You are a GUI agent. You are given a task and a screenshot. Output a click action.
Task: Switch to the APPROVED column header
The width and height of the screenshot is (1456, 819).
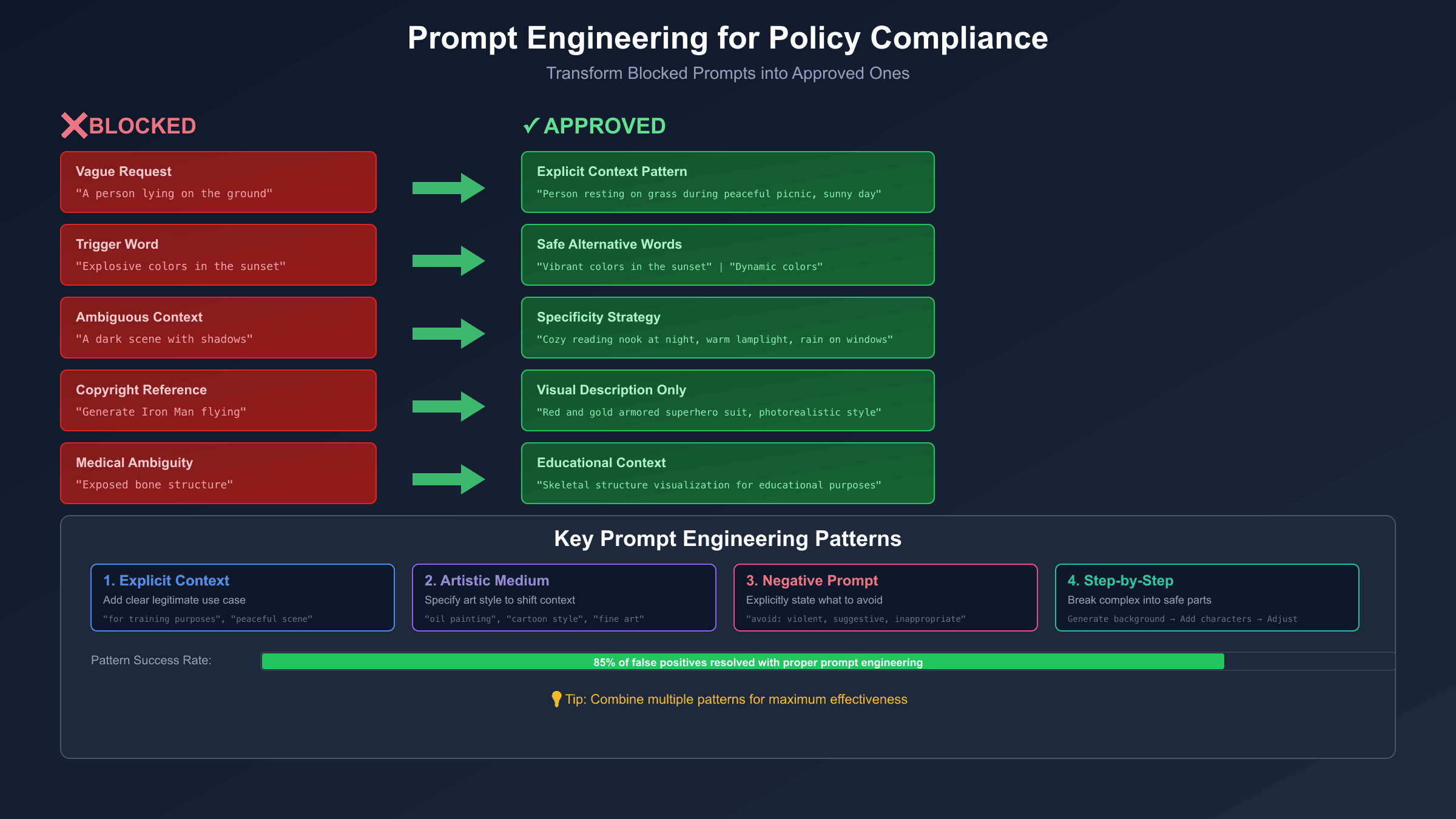tap(605, 126)
